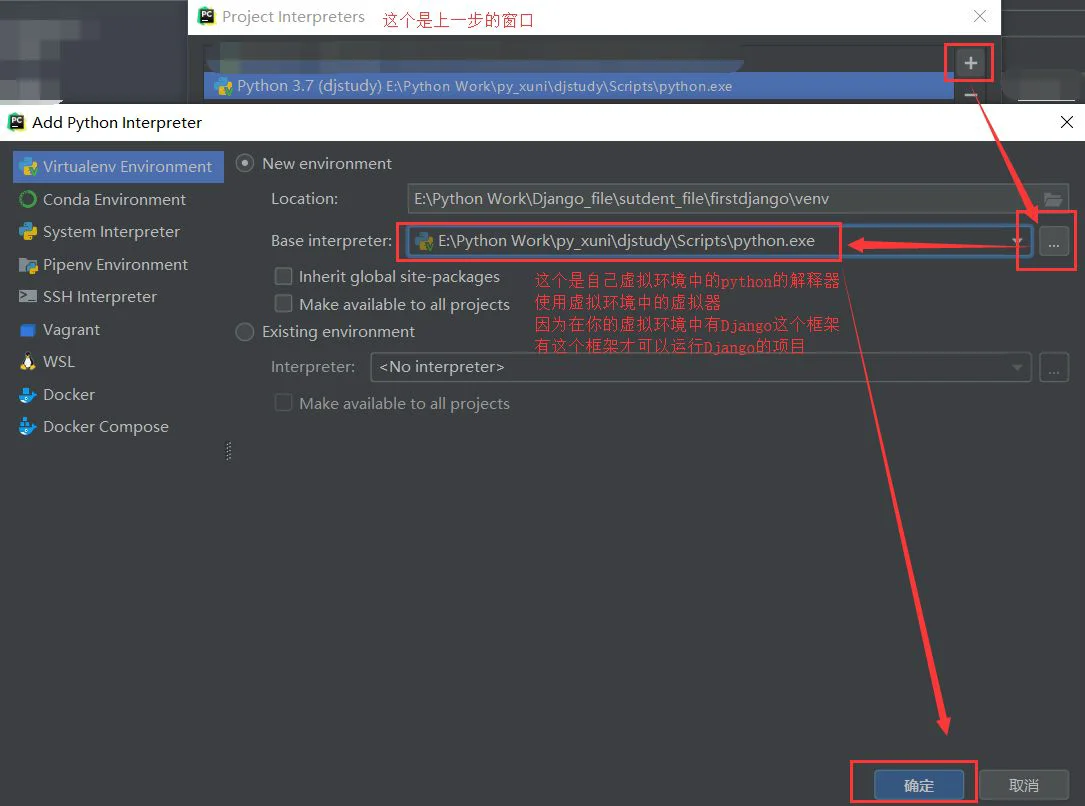1085x806 pixels.
Task: Click PyCharm icon in Project Interpreters title
Action: click(x=206, y=16)
